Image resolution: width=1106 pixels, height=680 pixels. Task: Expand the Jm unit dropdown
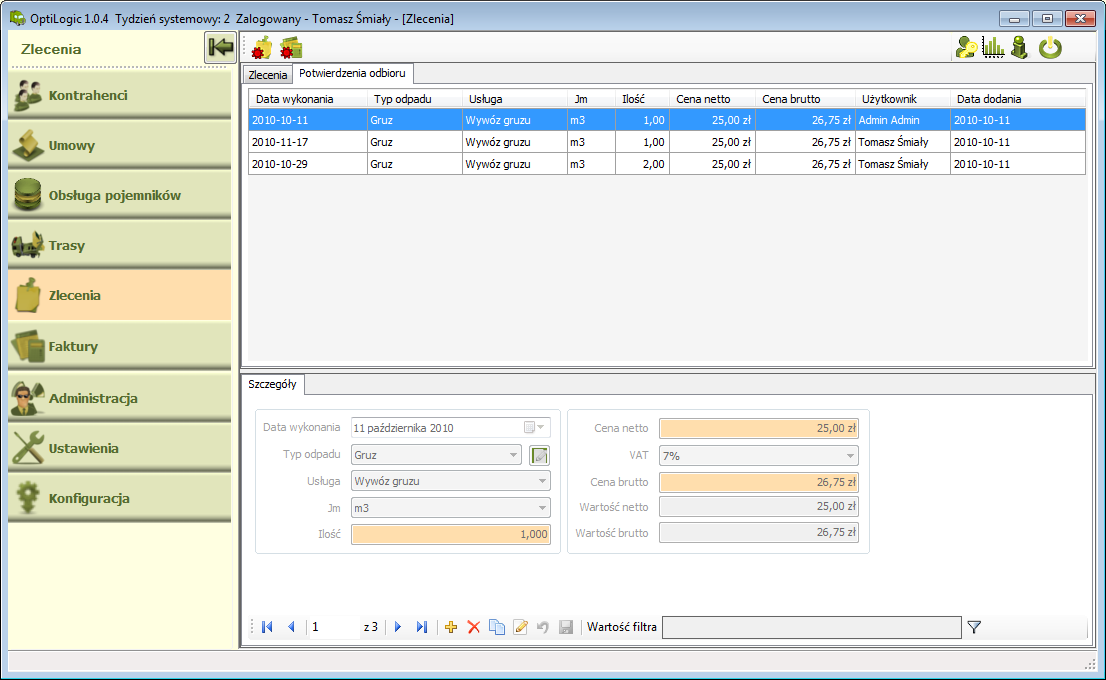click(x=542, y=508)
